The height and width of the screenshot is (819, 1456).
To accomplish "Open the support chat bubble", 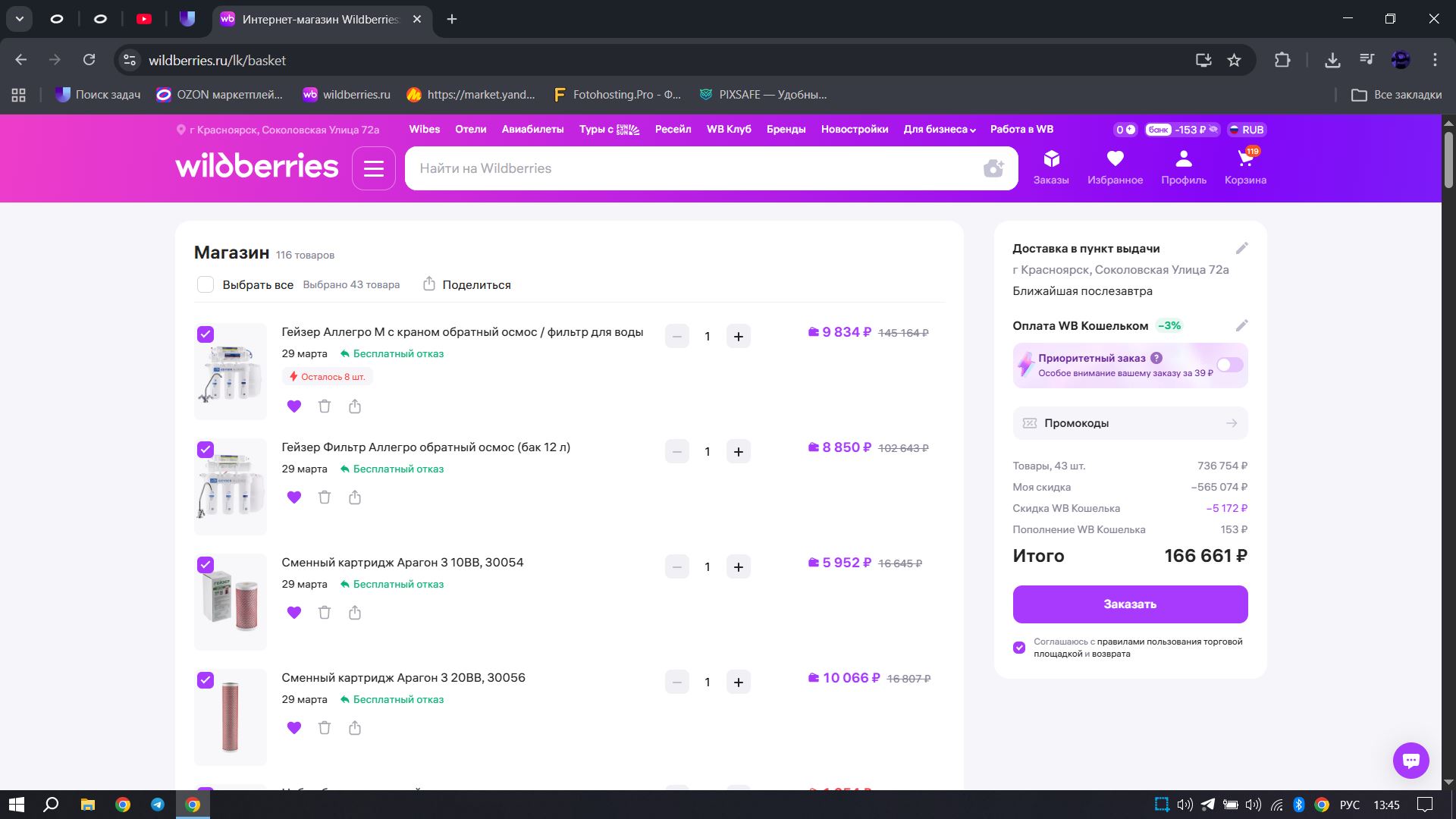I will coord(1410,760).
